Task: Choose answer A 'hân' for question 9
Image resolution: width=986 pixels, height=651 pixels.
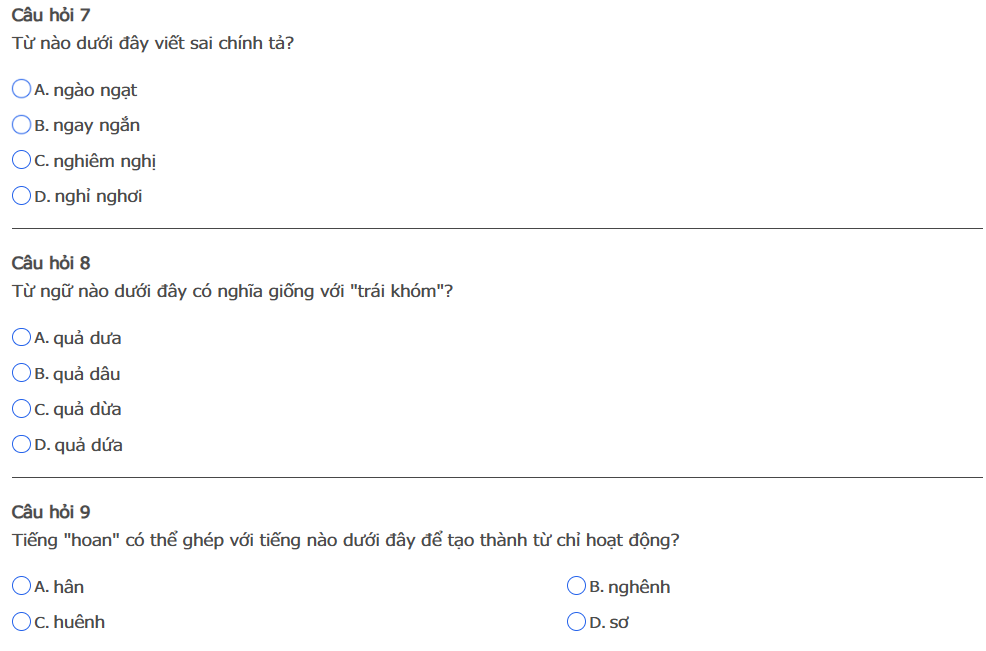Action: [21, 586]
